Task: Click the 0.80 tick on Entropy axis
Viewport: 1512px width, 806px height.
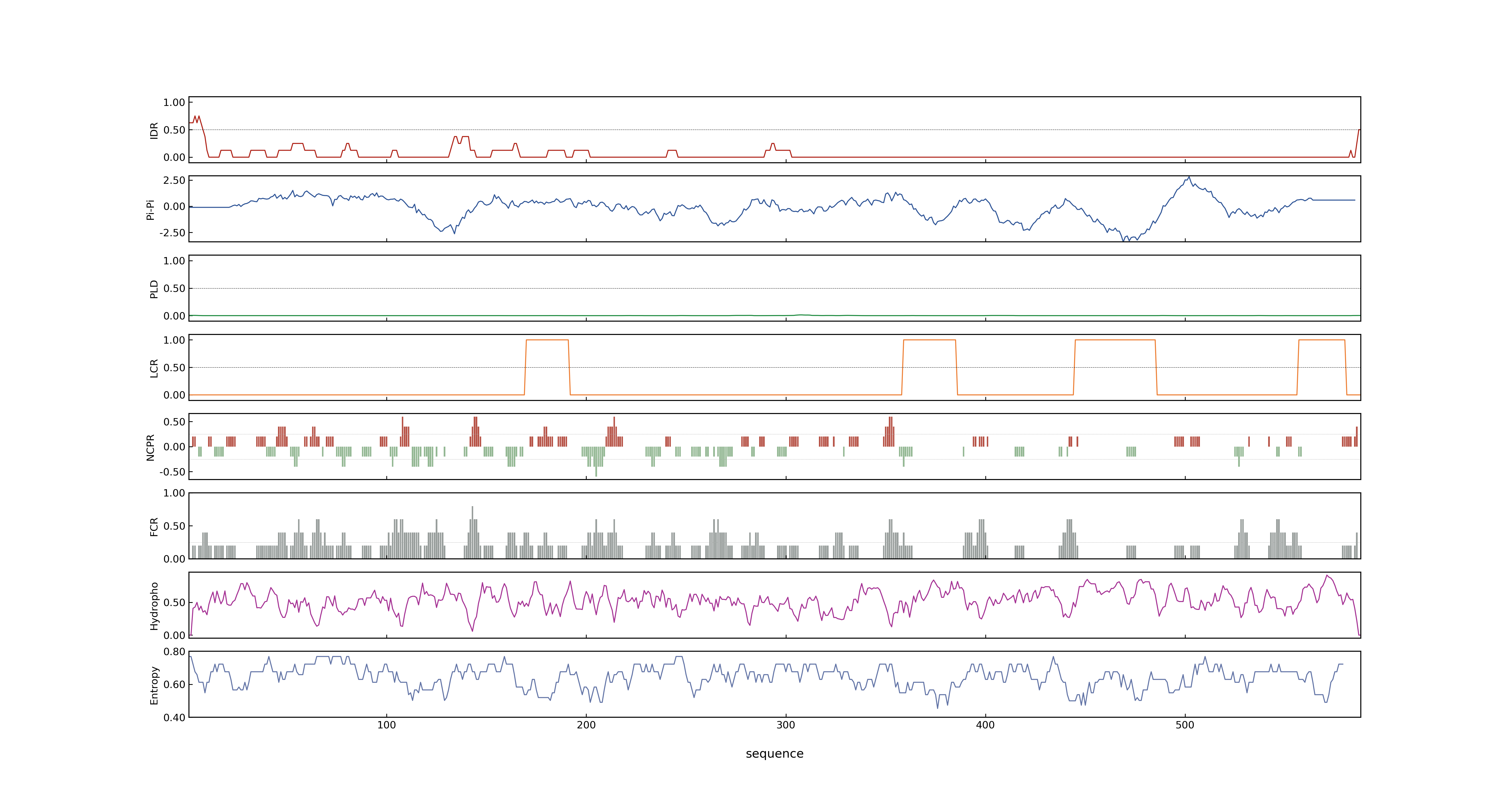Action: point(174,651)
